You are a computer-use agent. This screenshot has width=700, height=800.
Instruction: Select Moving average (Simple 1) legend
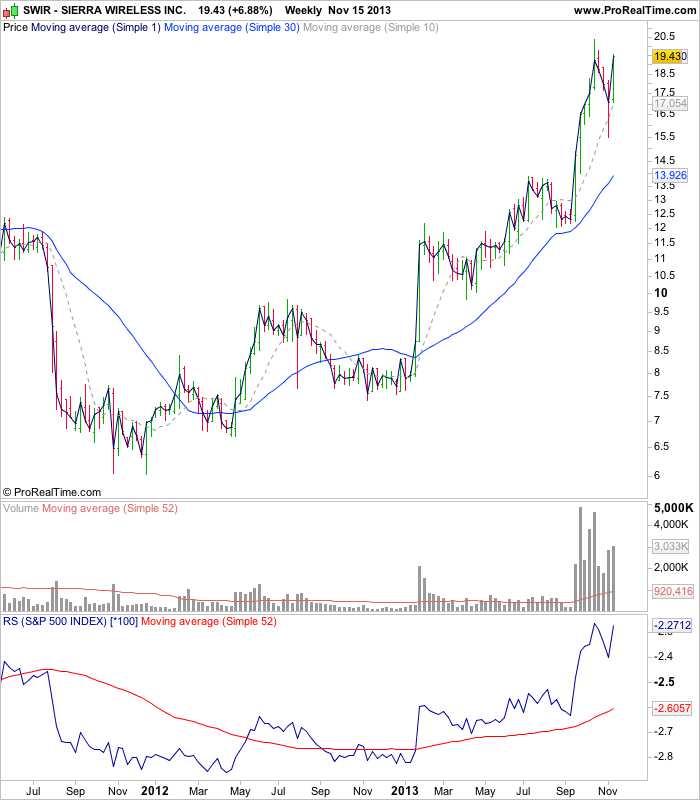point(96,28)
